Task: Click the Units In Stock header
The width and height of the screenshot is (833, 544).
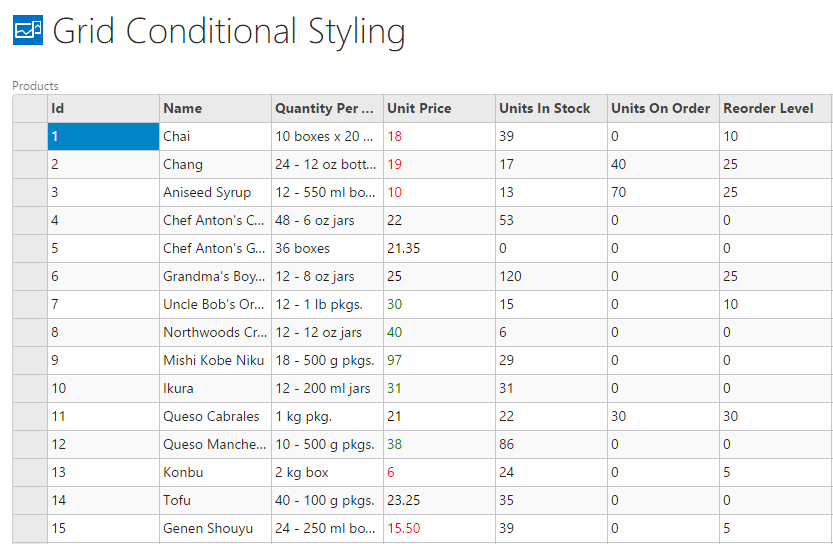Action: coord(551,108)
